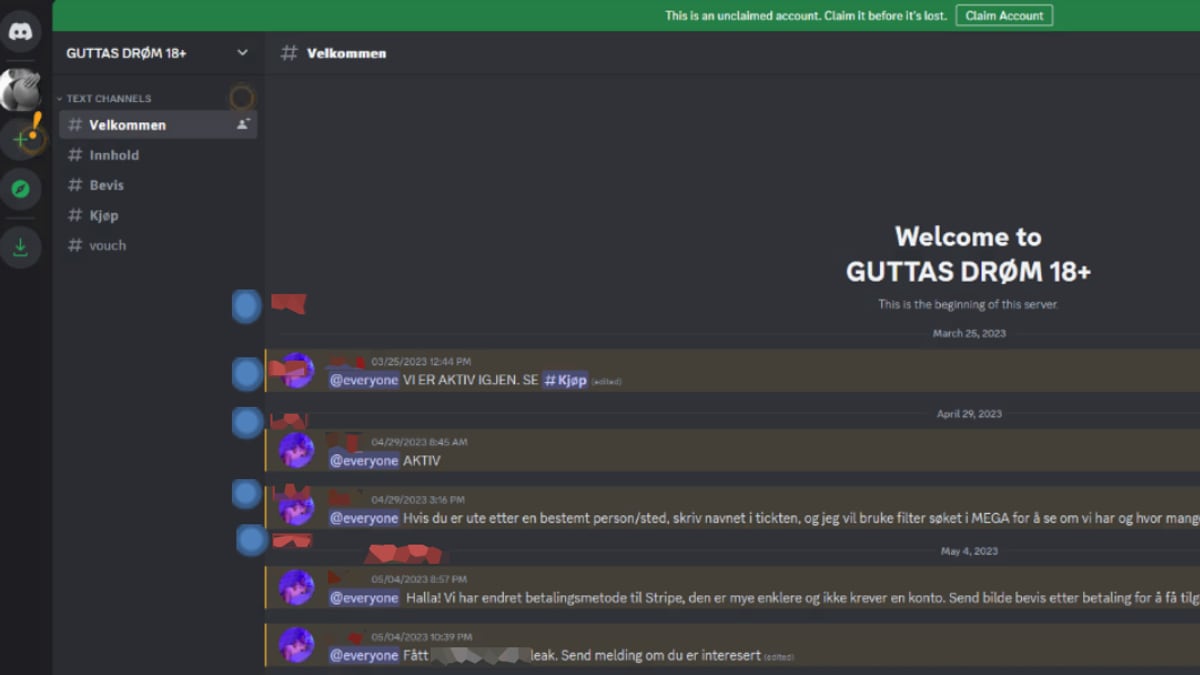Select the server avatar in sidebar
Viewport: 1200px width, 675px height.
coord(20,90)
